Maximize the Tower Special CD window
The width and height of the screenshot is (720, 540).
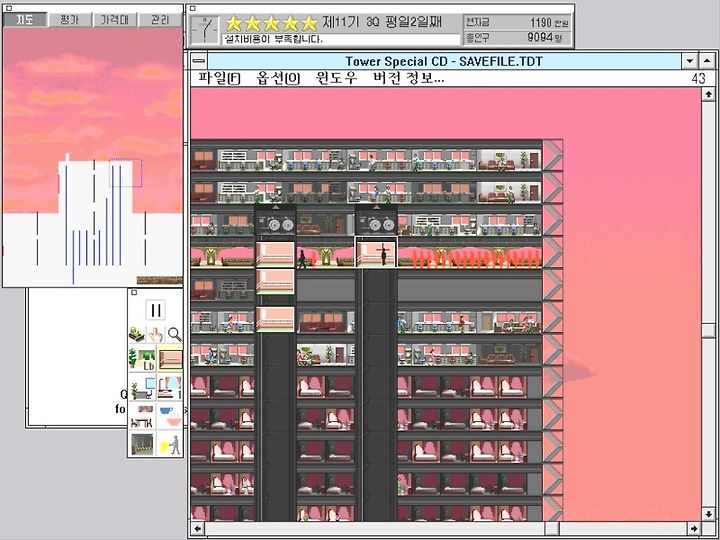tap(707, 61)
